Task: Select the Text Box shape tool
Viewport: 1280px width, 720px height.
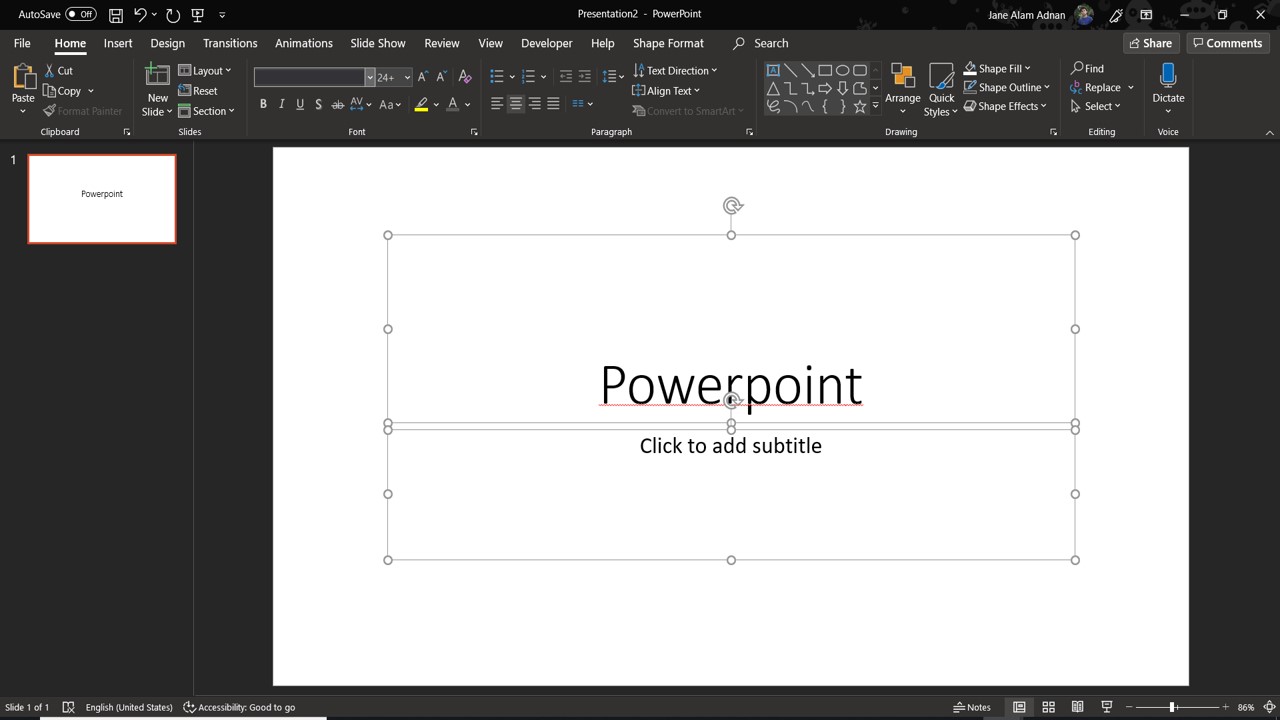Action: (x=773, y=69)
